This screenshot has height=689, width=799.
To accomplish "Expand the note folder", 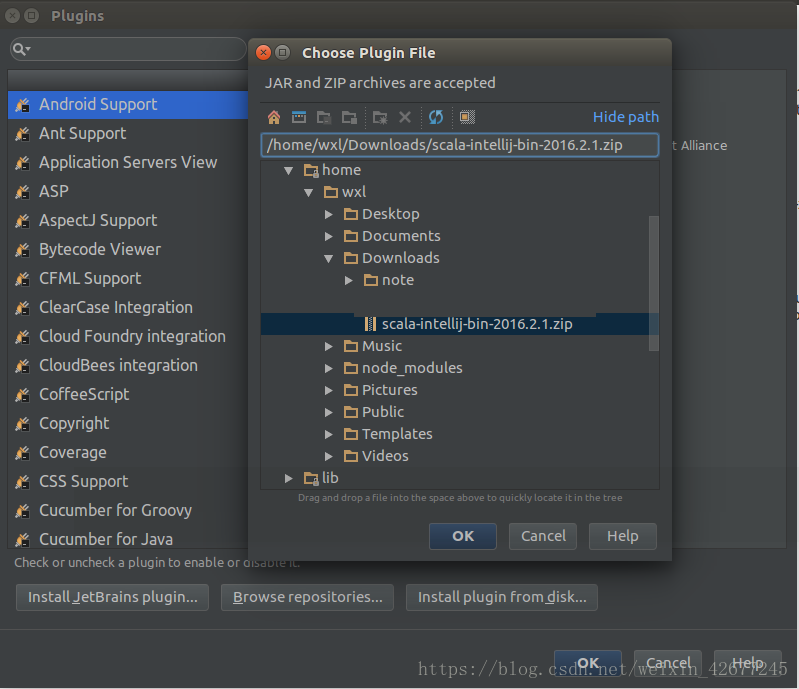I will tap(349, 280).
